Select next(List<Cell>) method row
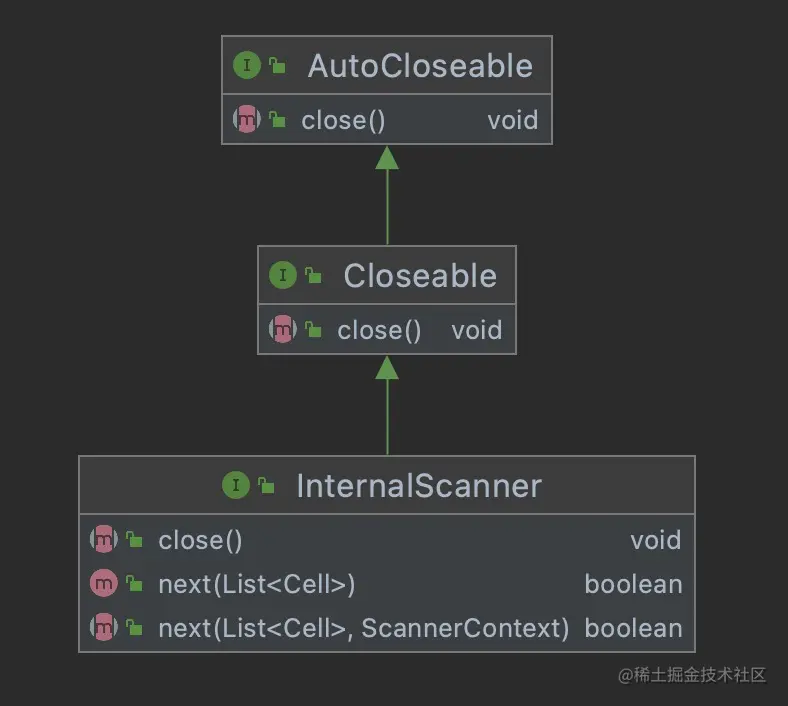 (257, 584)
